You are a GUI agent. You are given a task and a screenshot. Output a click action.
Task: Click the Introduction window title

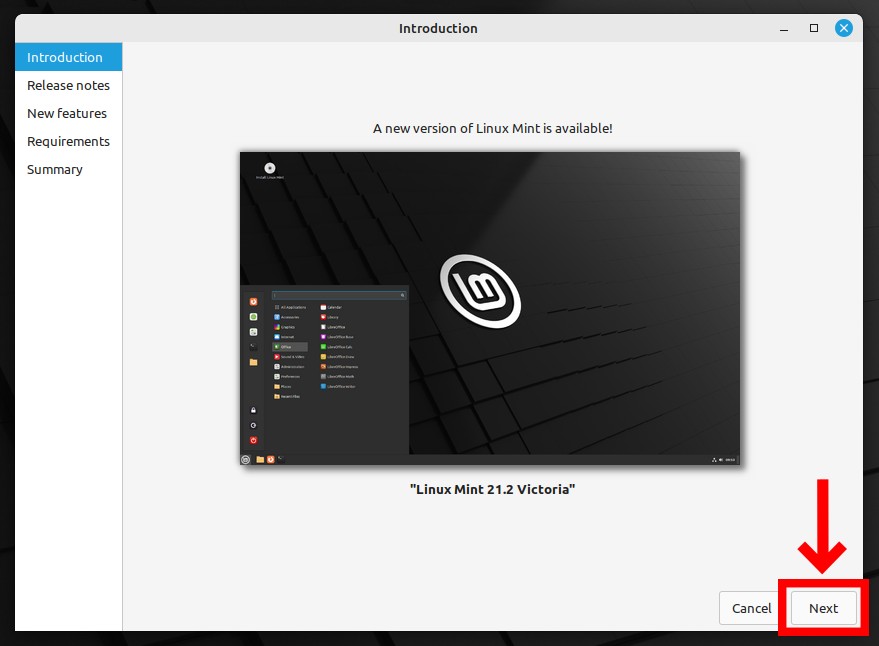(438, 29)
